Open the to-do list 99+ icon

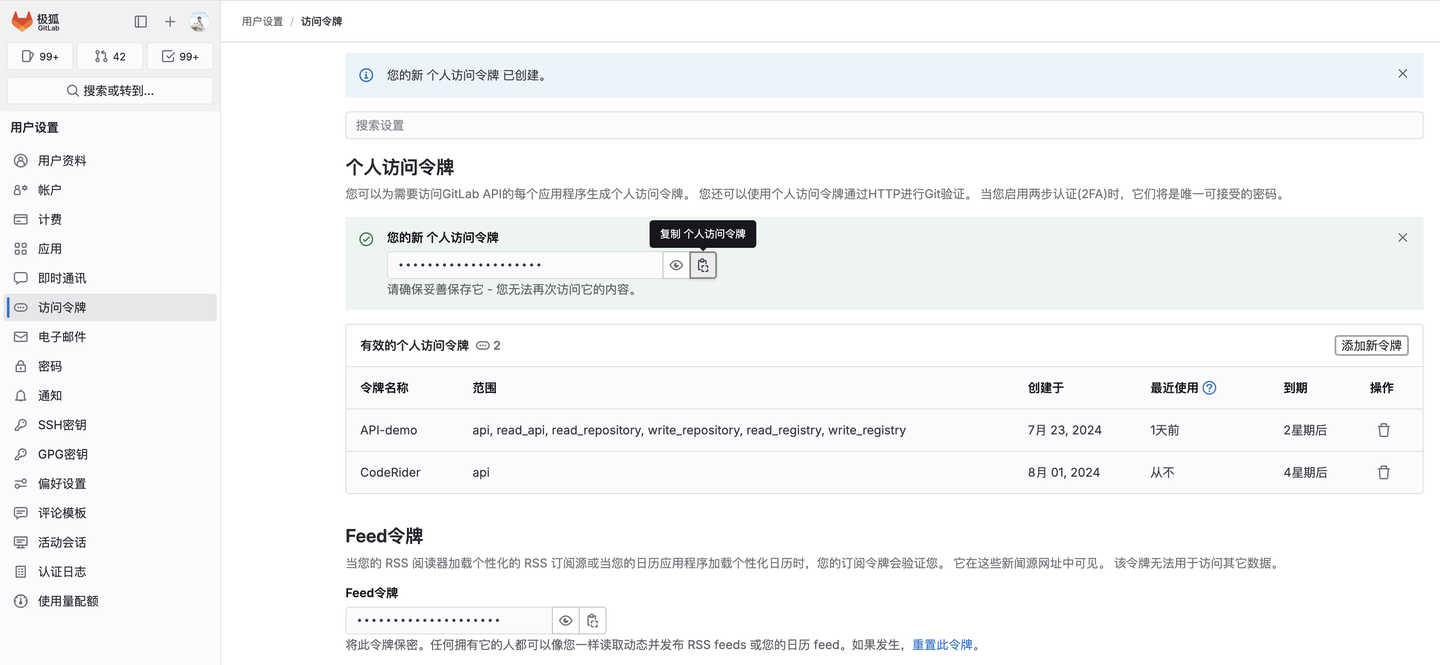179,56
